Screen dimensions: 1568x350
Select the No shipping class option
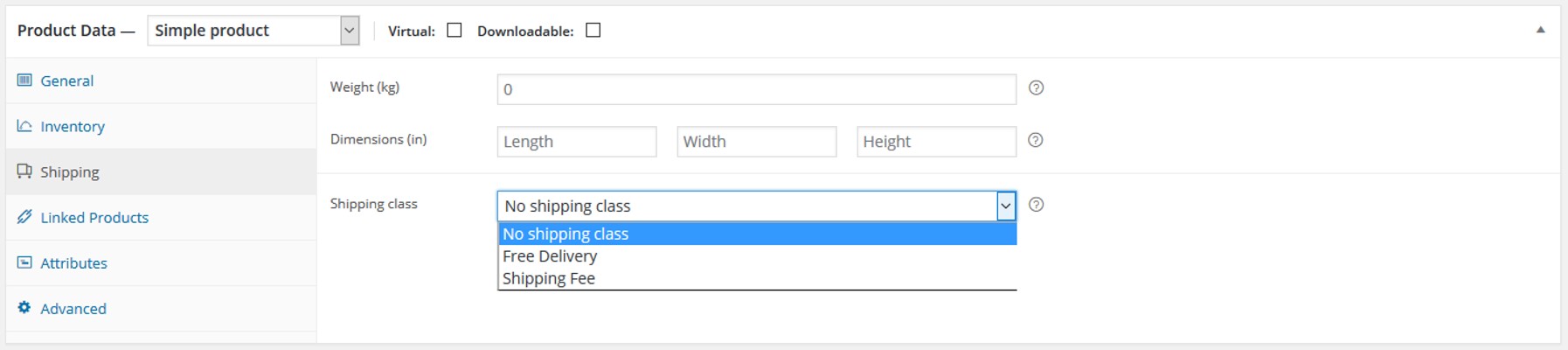757,234
